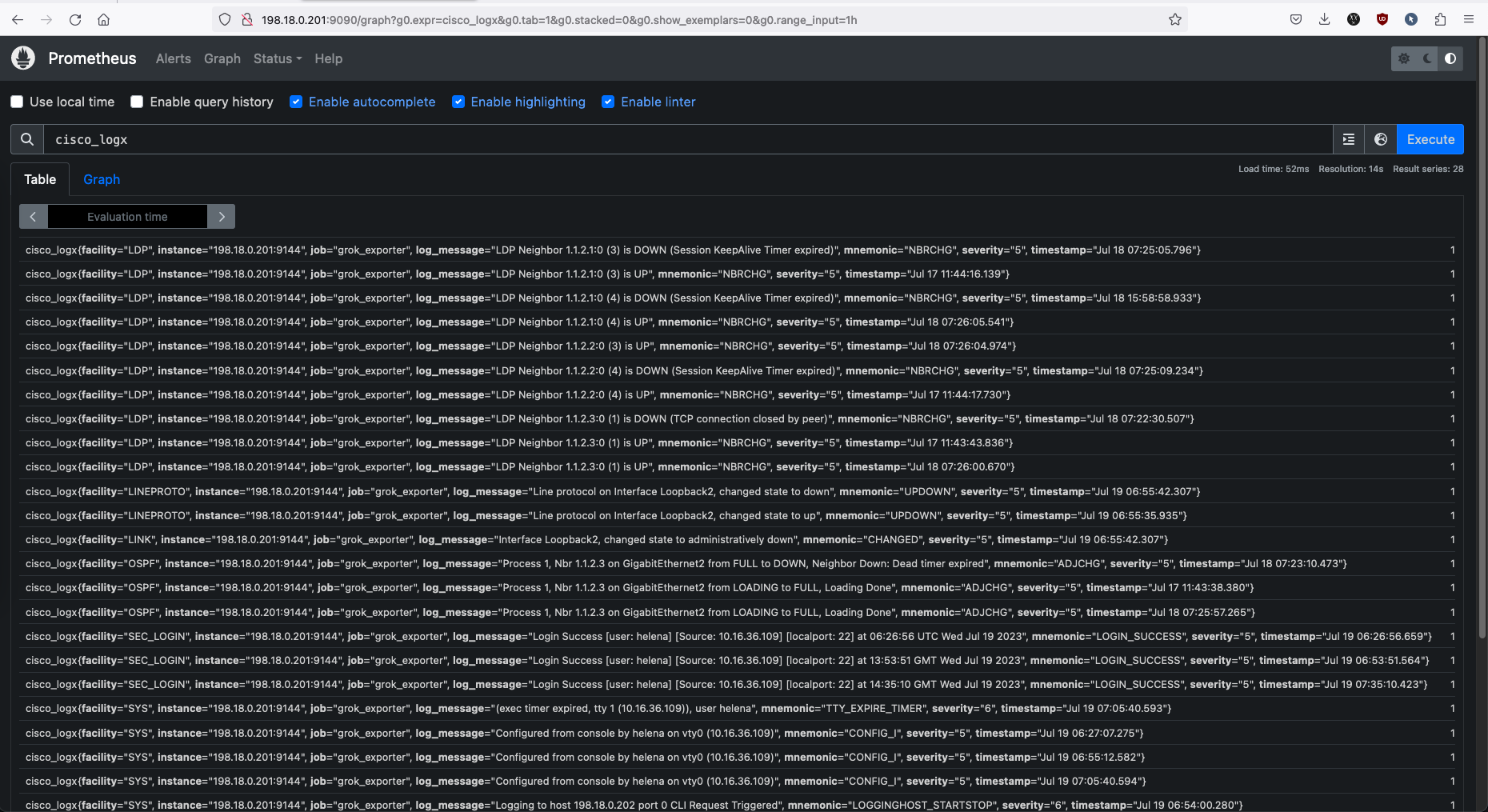Open the Alerts navigation item

coord(173,58)
